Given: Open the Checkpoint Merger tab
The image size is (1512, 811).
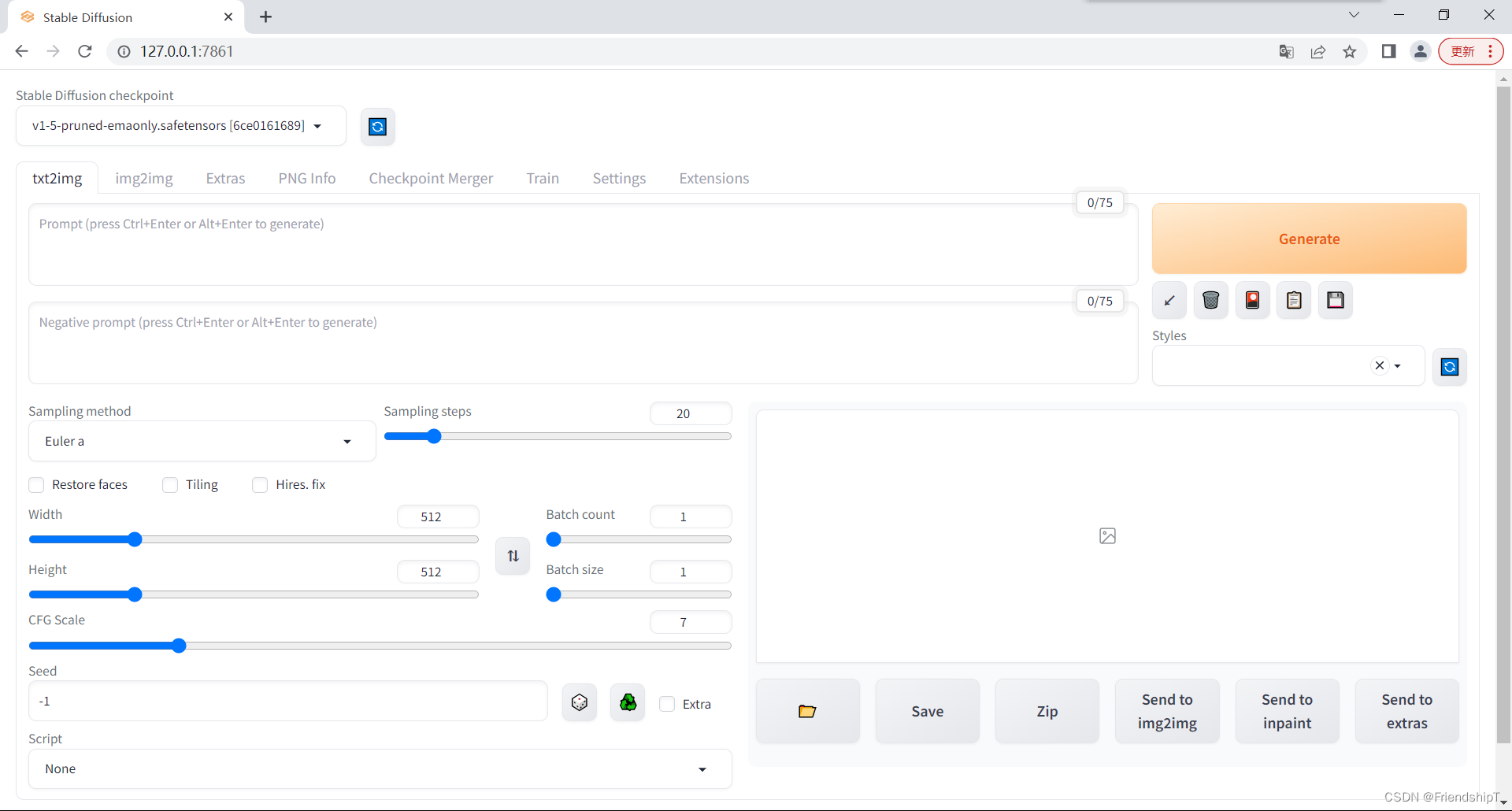Looking at the screenshot, I should [x=431, y=179].
